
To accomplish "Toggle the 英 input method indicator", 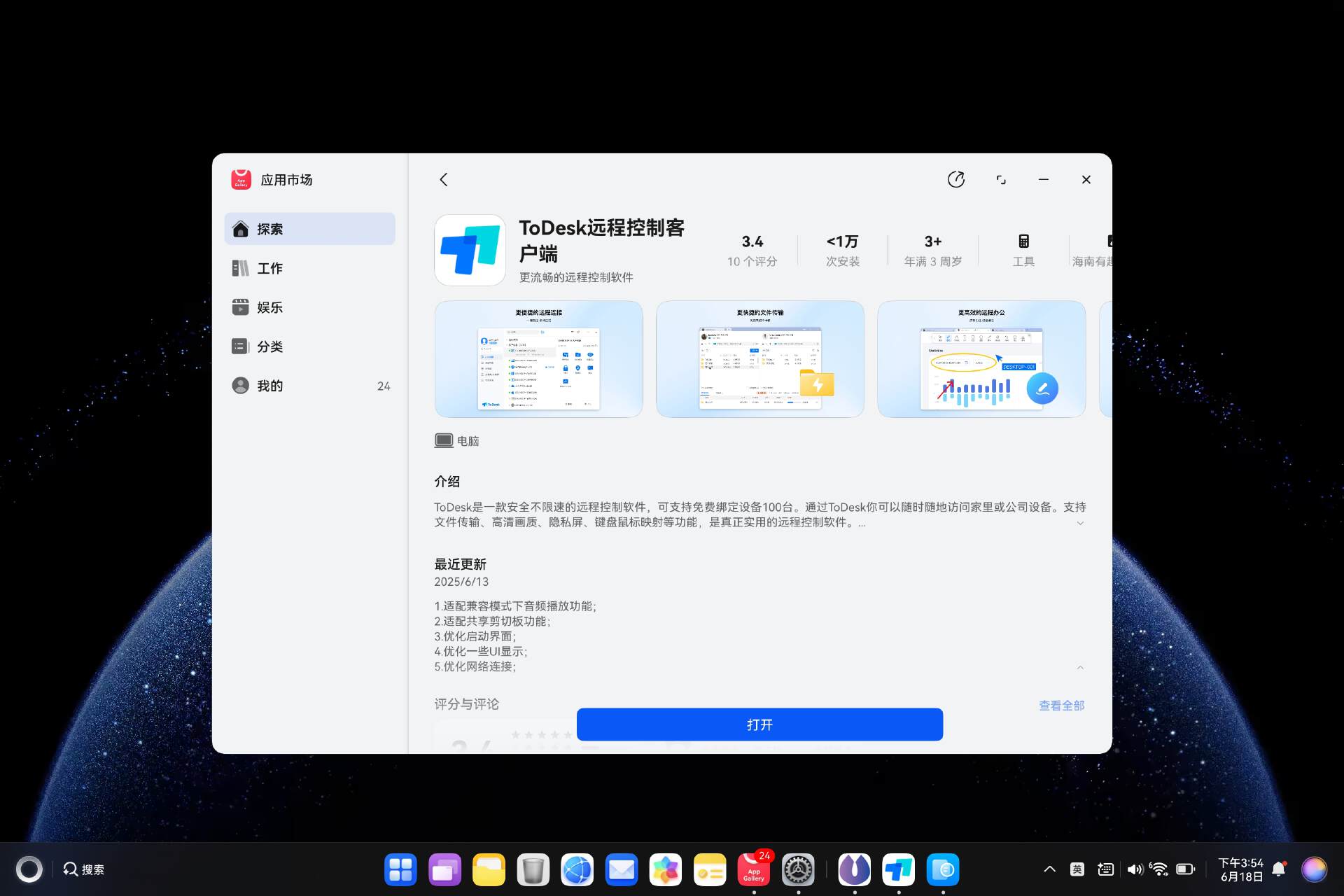I will (1077, 869).
